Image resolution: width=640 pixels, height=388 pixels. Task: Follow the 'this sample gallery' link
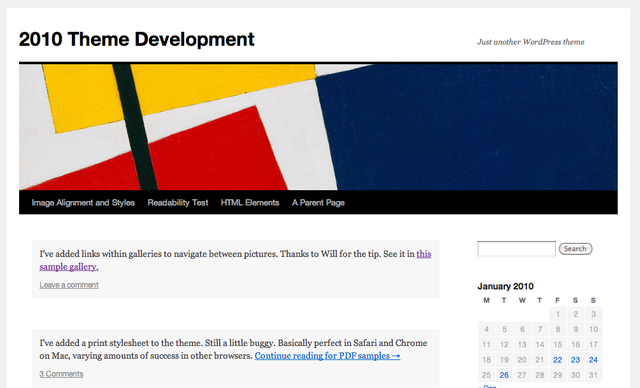(x=235, y=260)
